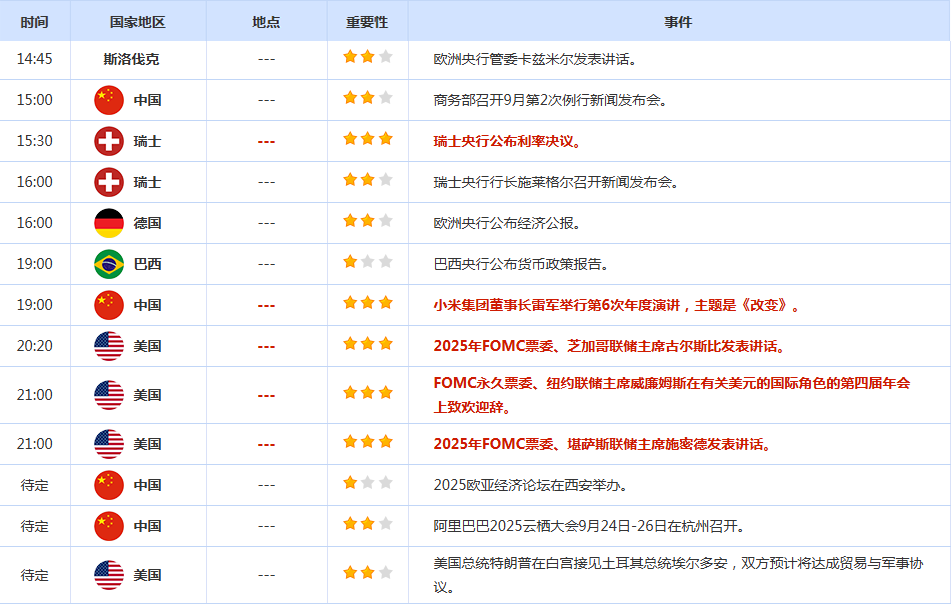This screenshot has height=604, width=951.
Task: Click 待定 time in the 云栖大会 row
Action: 35,526
